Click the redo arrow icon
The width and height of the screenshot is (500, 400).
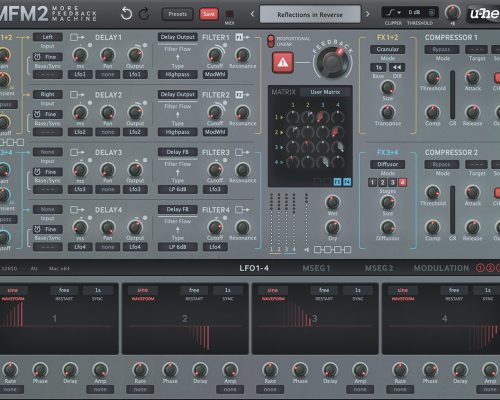144,14
